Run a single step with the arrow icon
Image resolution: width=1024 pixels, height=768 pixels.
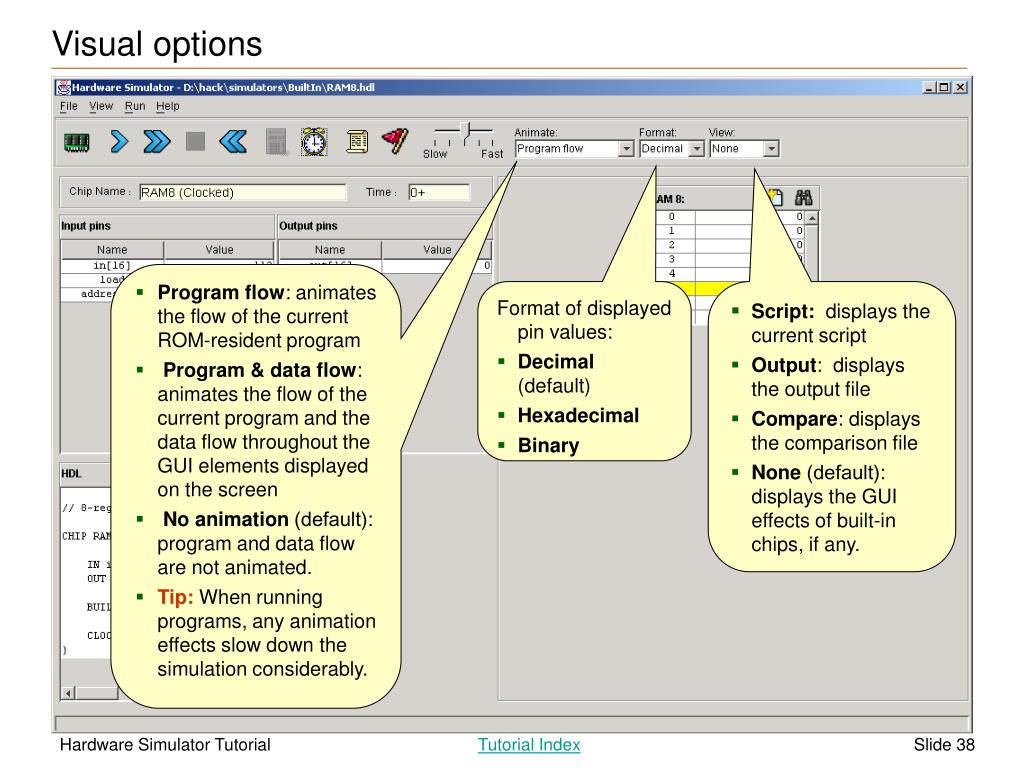(119, 141)
